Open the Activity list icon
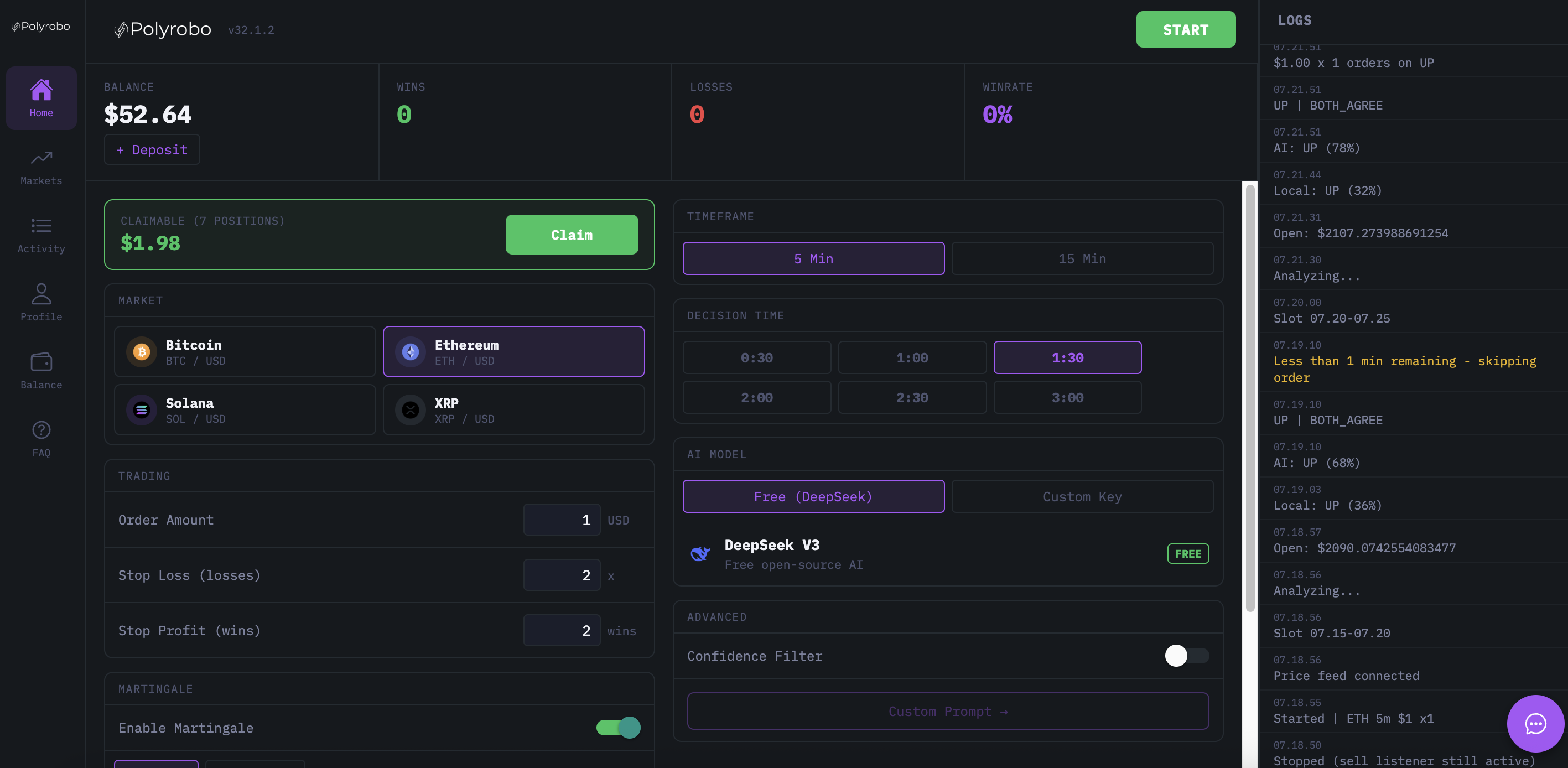The width and height of the screenshot is (1568, 768). [x=41, y=226]
